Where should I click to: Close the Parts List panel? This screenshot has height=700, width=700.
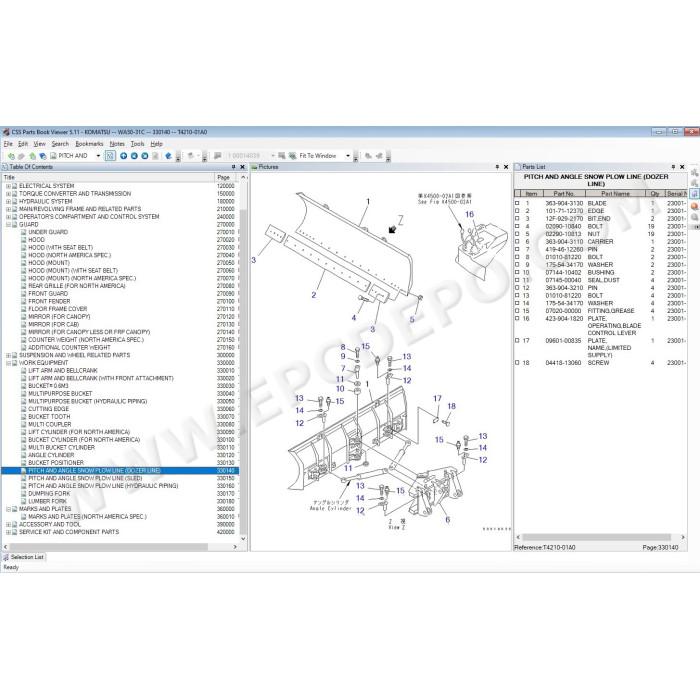point(682,167)
